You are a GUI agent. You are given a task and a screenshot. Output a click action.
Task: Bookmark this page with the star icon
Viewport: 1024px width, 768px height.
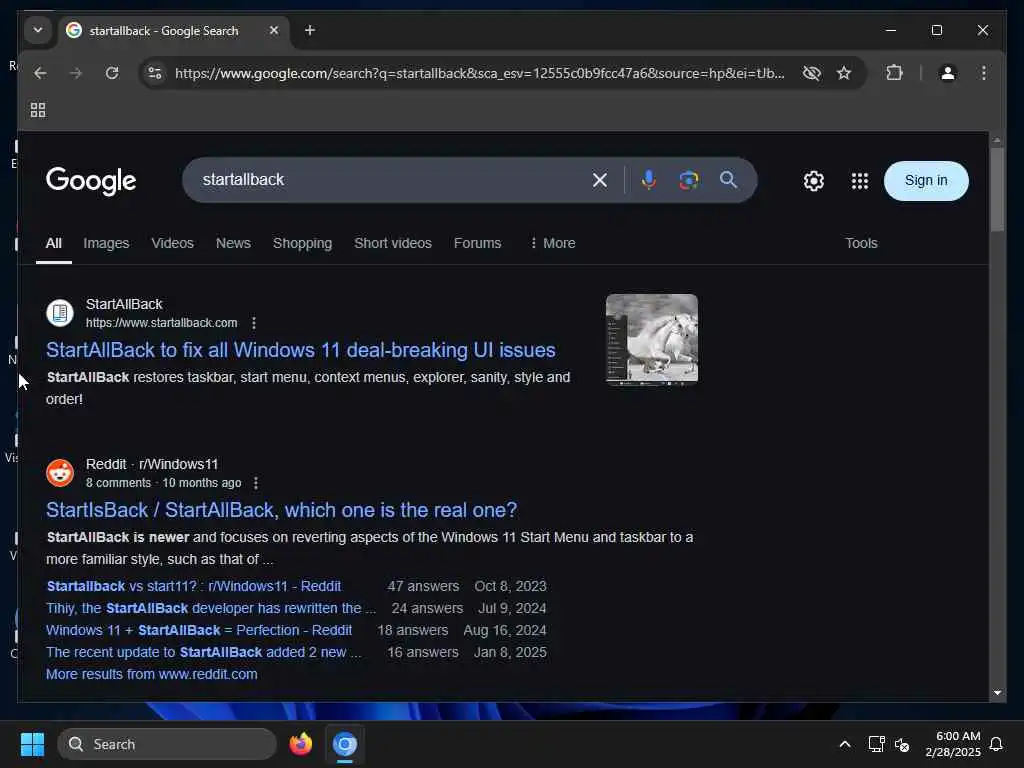[844, 73]
